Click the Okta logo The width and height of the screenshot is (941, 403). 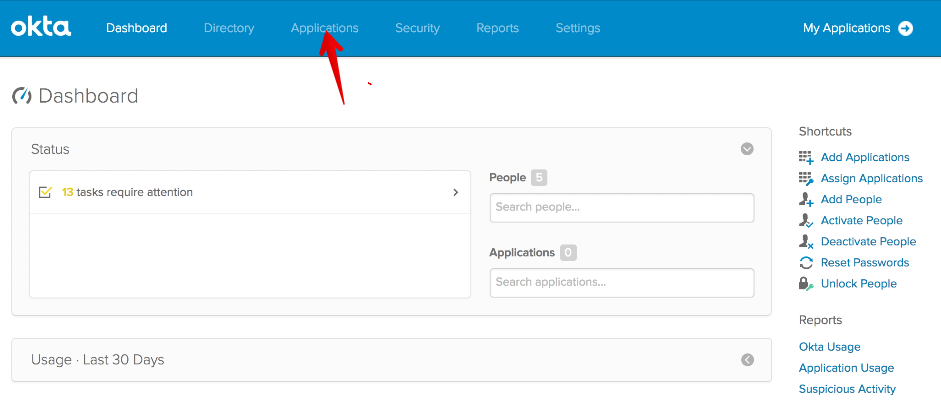(41, 28)
